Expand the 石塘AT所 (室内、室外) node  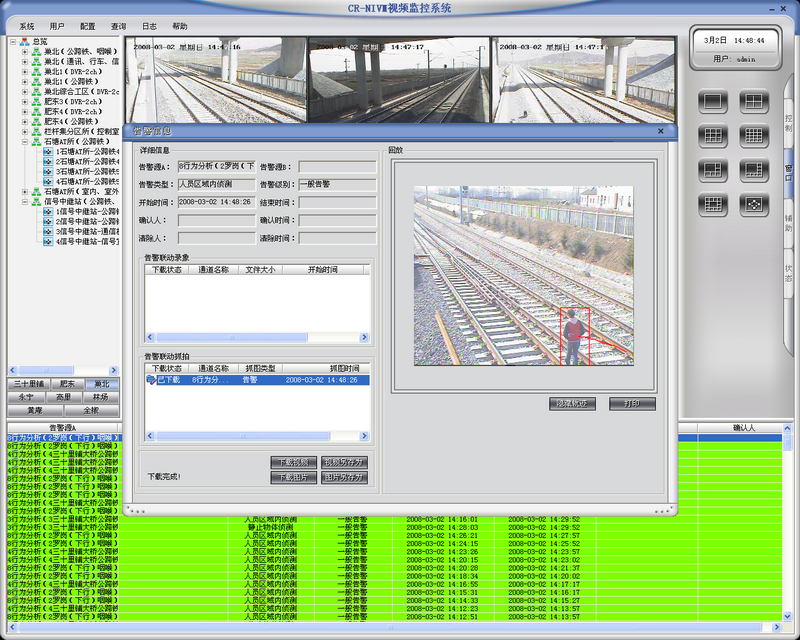(25, 191)
